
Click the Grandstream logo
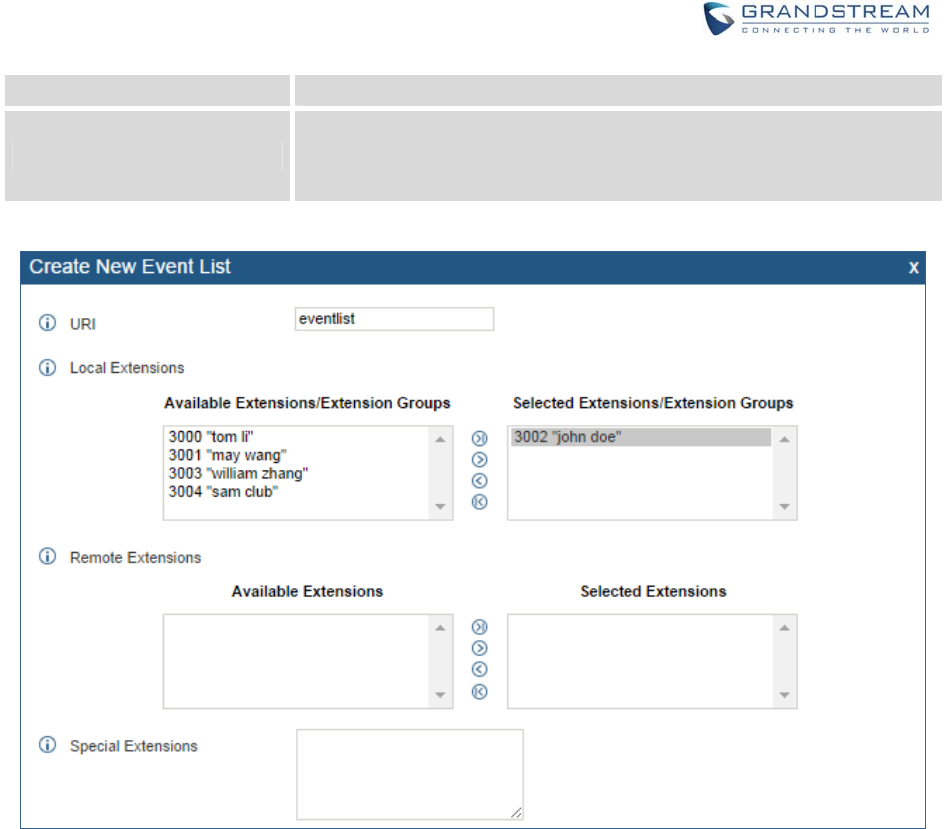[817, 19]
